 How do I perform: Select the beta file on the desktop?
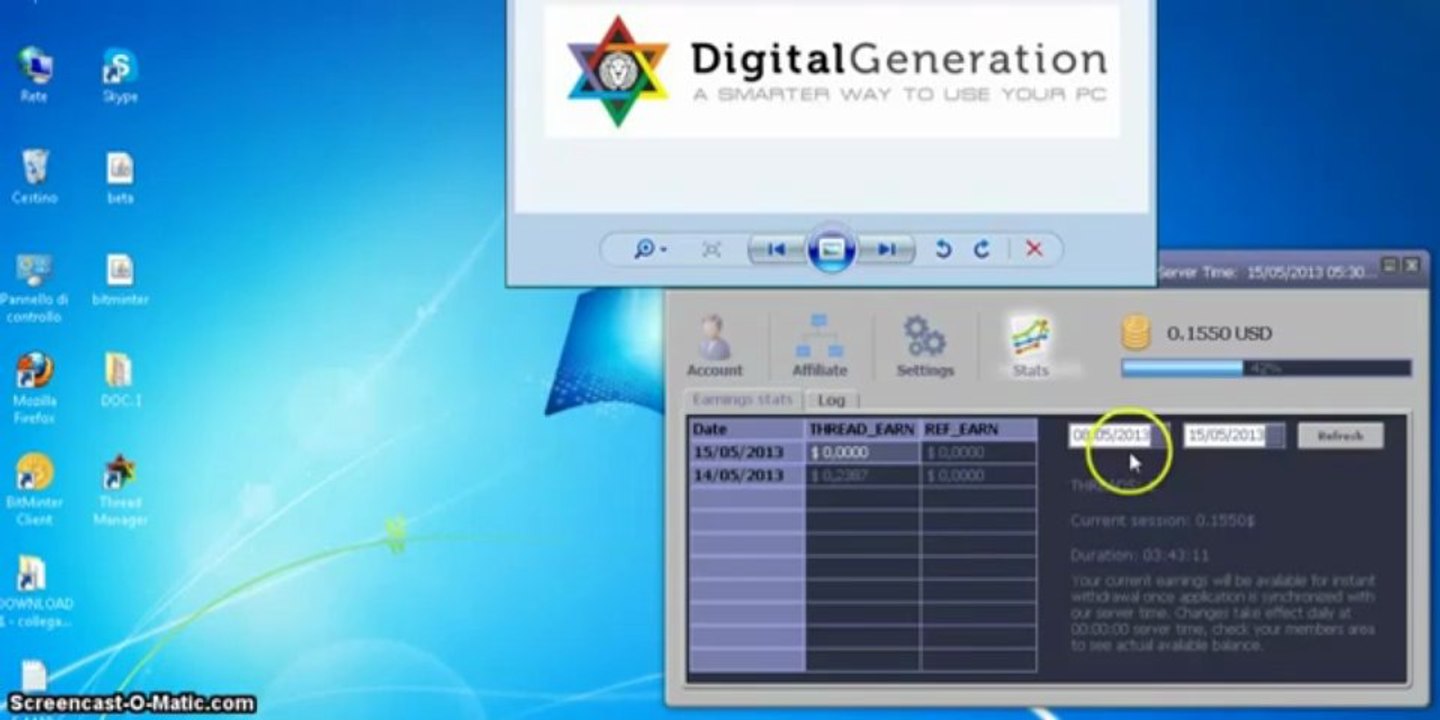pos(120,177)
